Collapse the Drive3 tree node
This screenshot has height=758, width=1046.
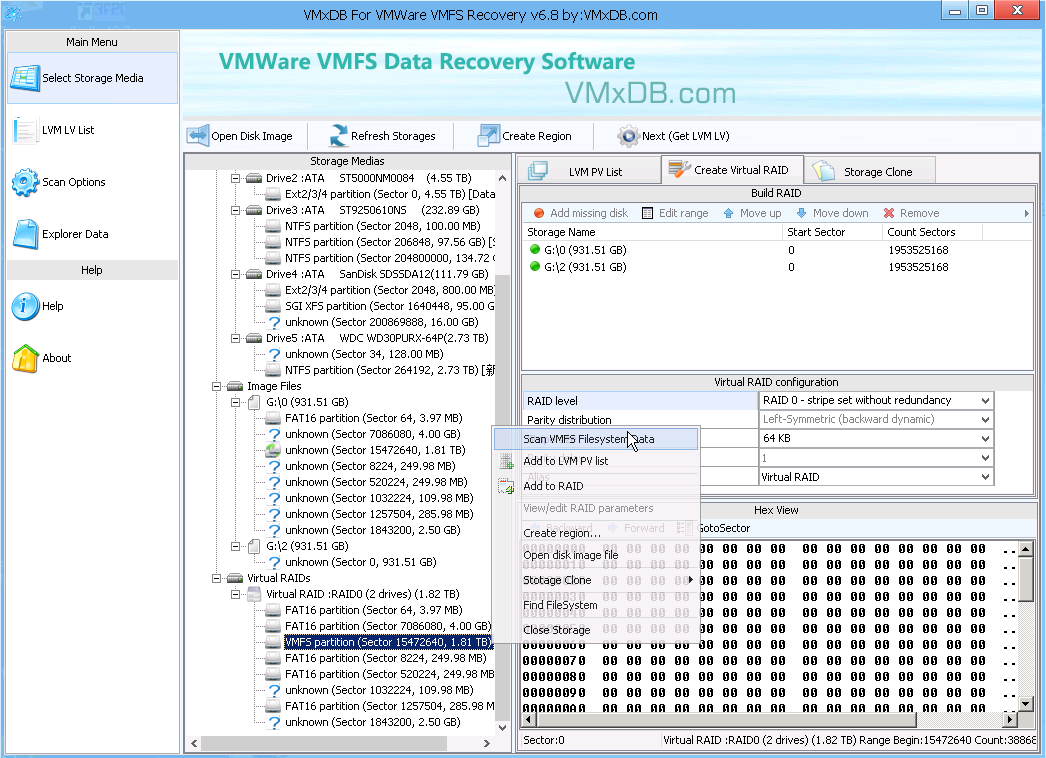tap(235, 210)
